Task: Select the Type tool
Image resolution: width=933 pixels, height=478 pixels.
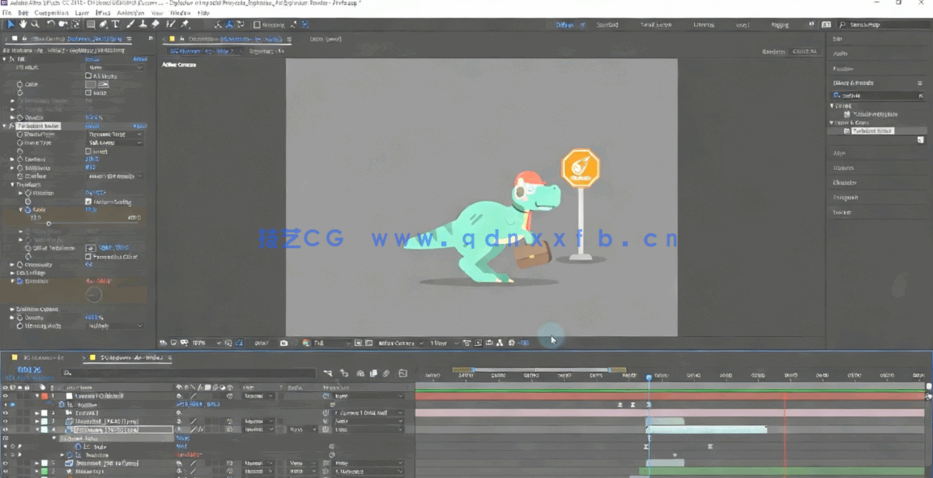Action: pyautogui.click(x=115, y=25)
